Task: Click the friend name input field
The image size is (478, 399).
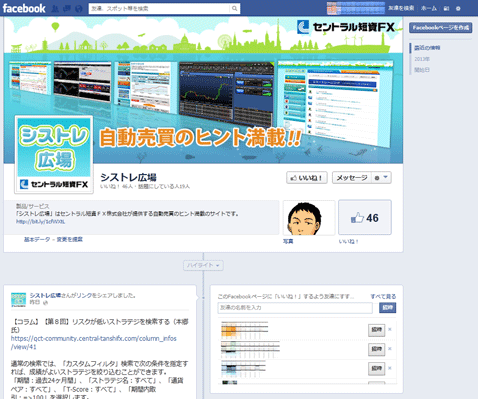Action: (x=295, y=308)
